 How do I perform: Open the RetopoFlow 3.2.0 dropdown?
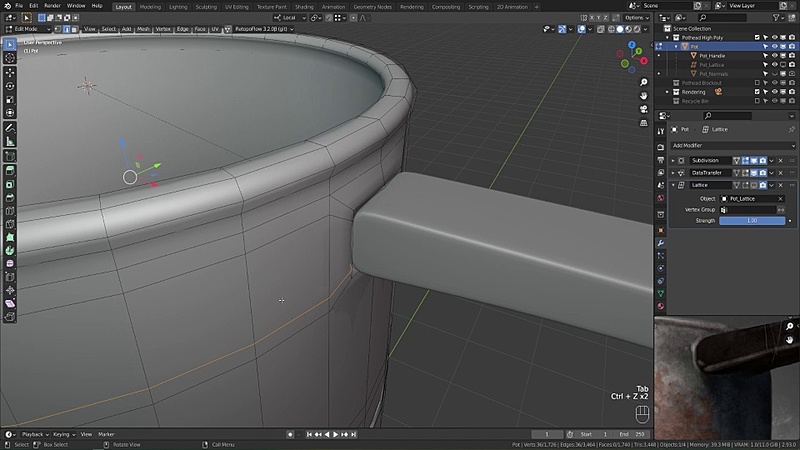263,29
